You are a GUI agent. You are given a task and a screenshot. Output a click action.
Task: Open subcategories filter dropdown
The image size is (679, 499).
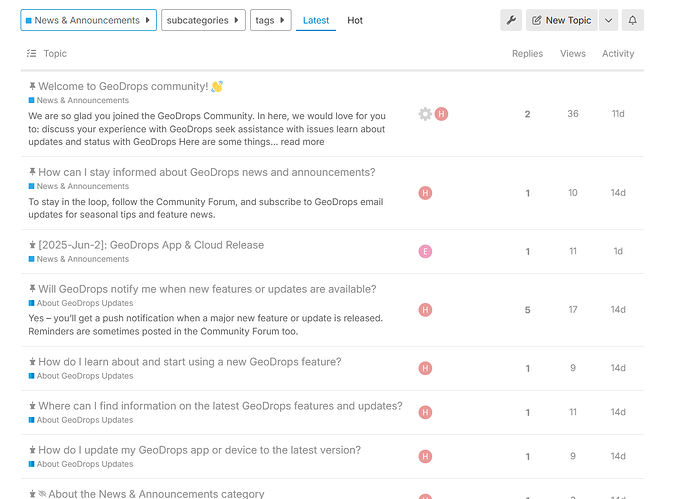pyautogui.click(x=203, y=20)
